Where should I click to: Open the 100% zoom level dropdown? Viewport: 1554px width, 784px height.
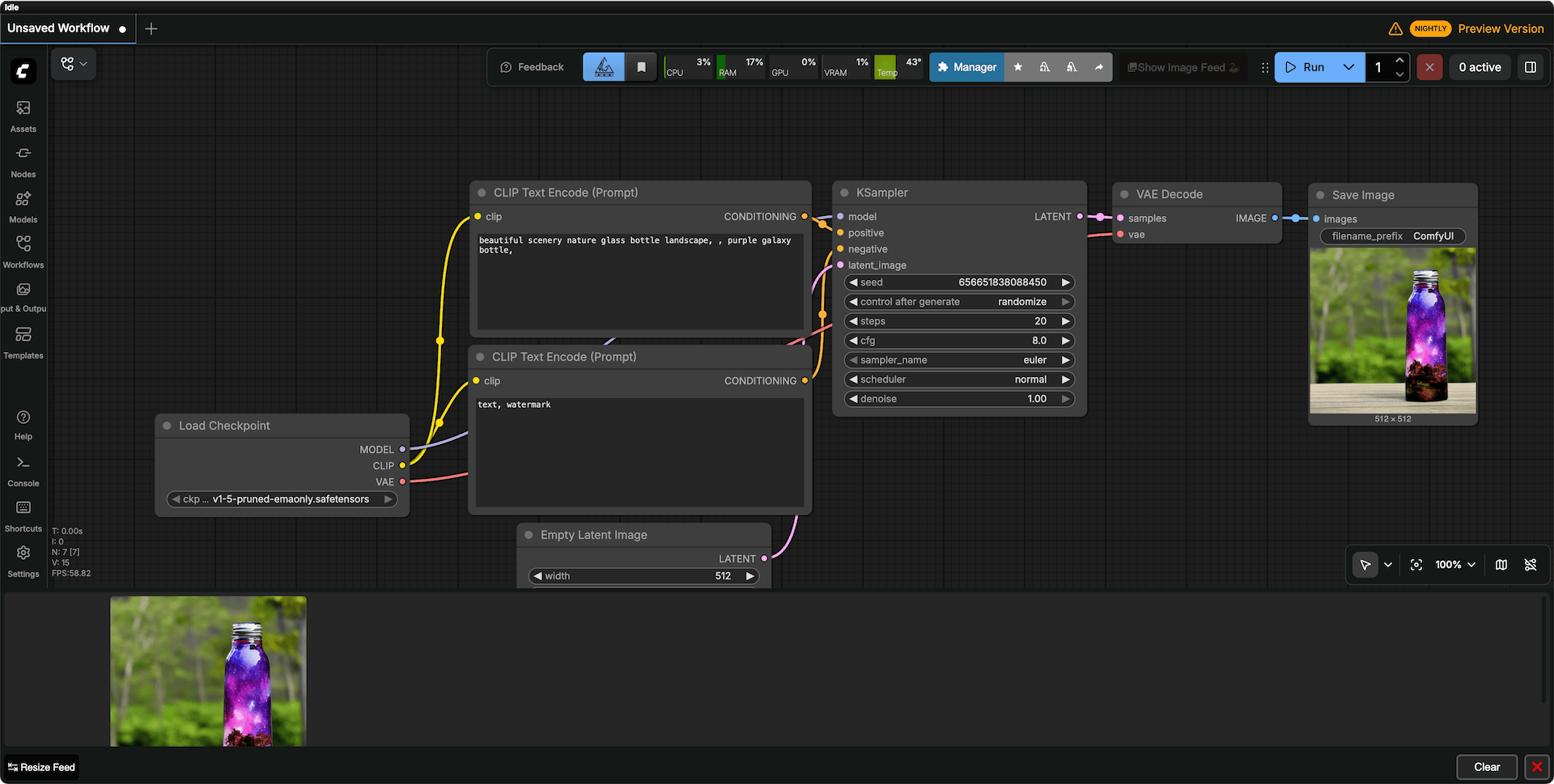click(x=1455, y=565)
